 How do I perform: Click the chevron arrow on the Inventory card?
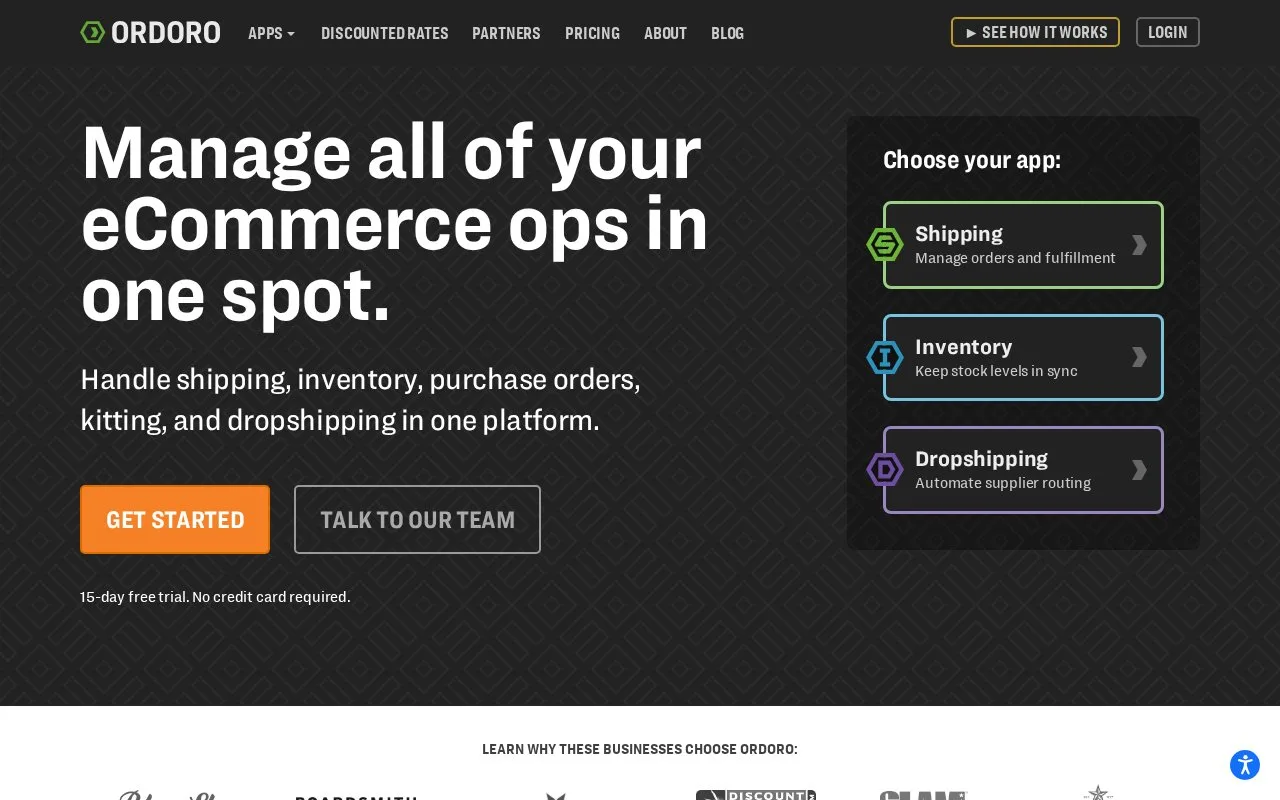pyautogui.click(x=1139, y=357)
